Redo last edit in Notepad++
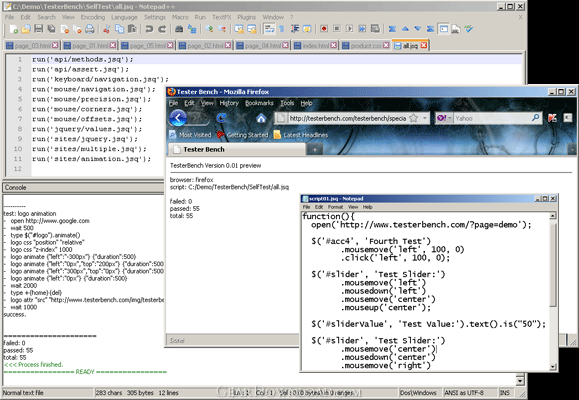This screenshot has height=400, width=579. pyautogui.click(x=162, y=29)
